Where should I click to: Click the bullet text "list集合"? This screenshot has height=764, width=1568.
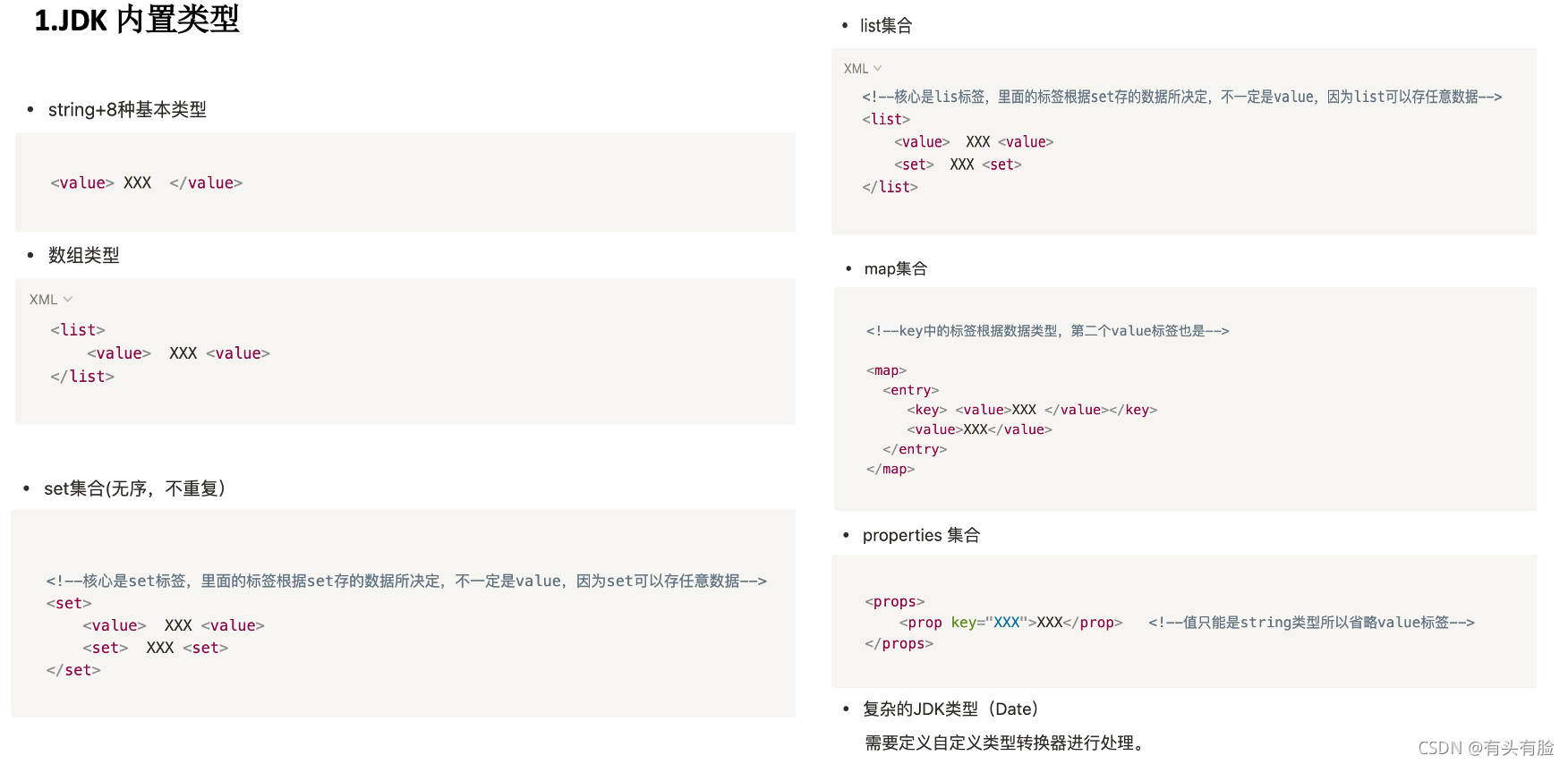coord(886,26)
